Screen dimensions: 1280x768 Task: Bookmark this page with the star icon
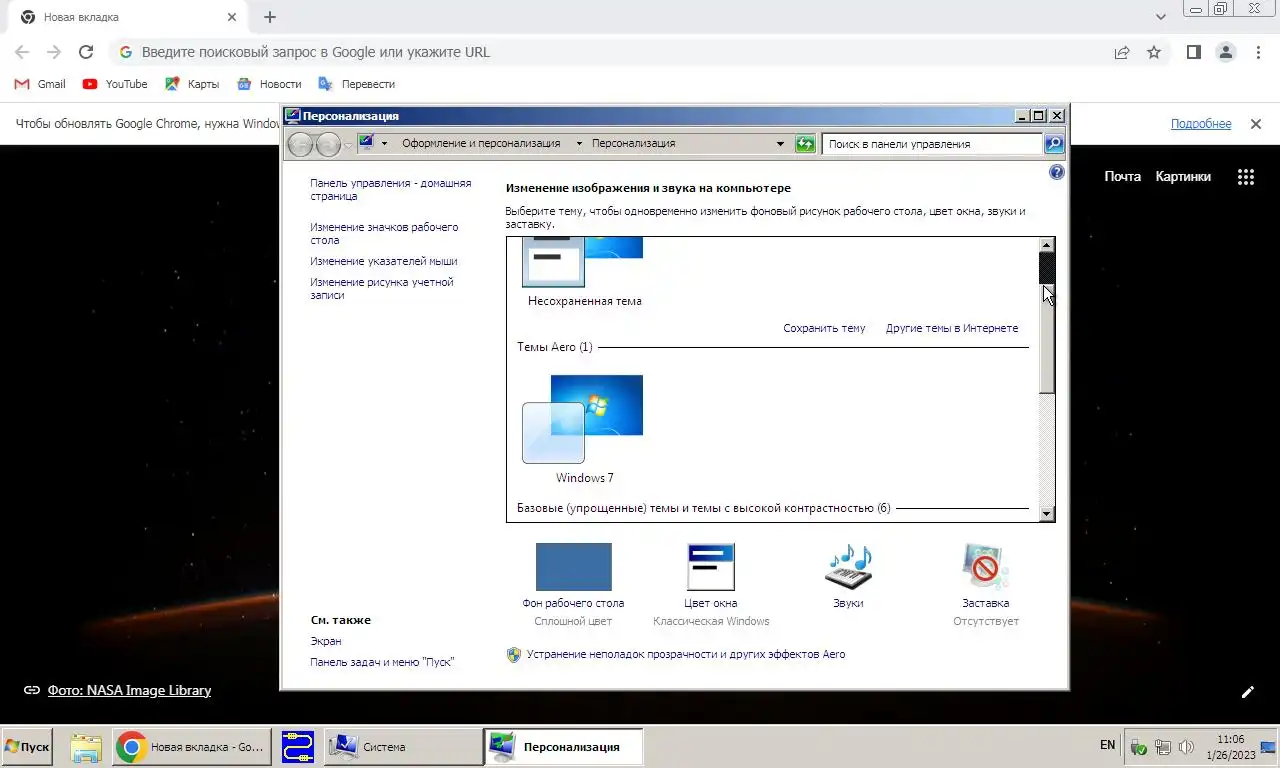point(1154,52)
